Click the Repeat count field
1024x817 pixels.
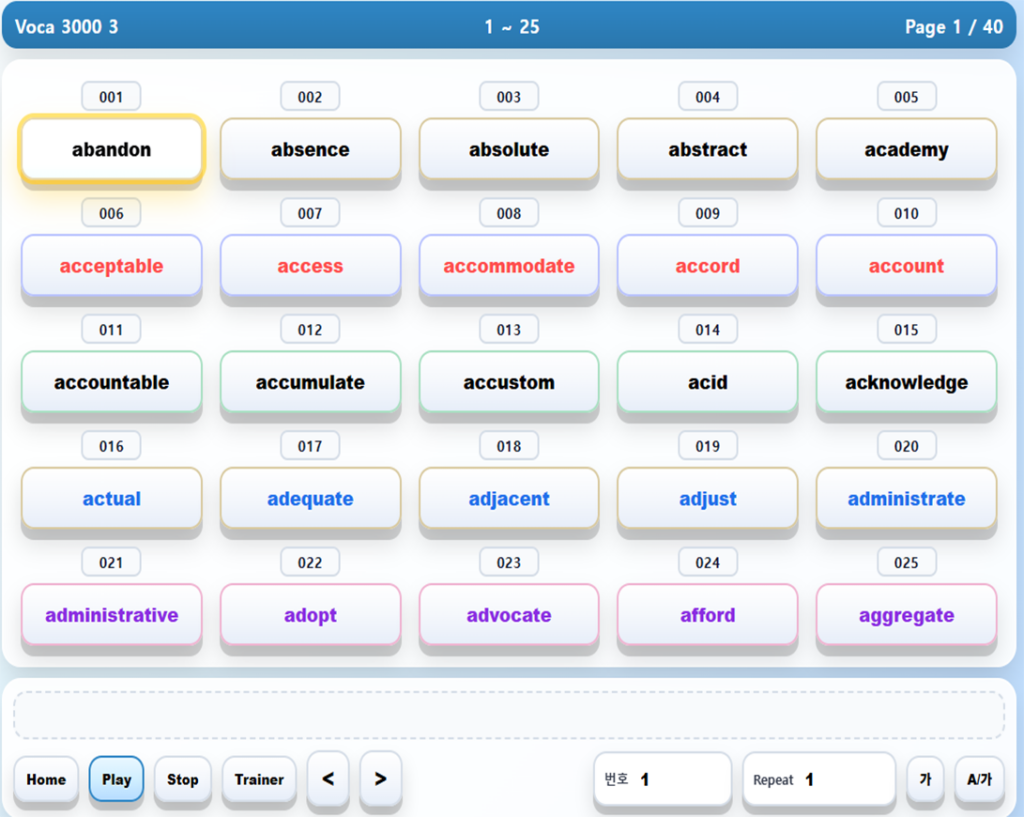[x=818, y=780]
